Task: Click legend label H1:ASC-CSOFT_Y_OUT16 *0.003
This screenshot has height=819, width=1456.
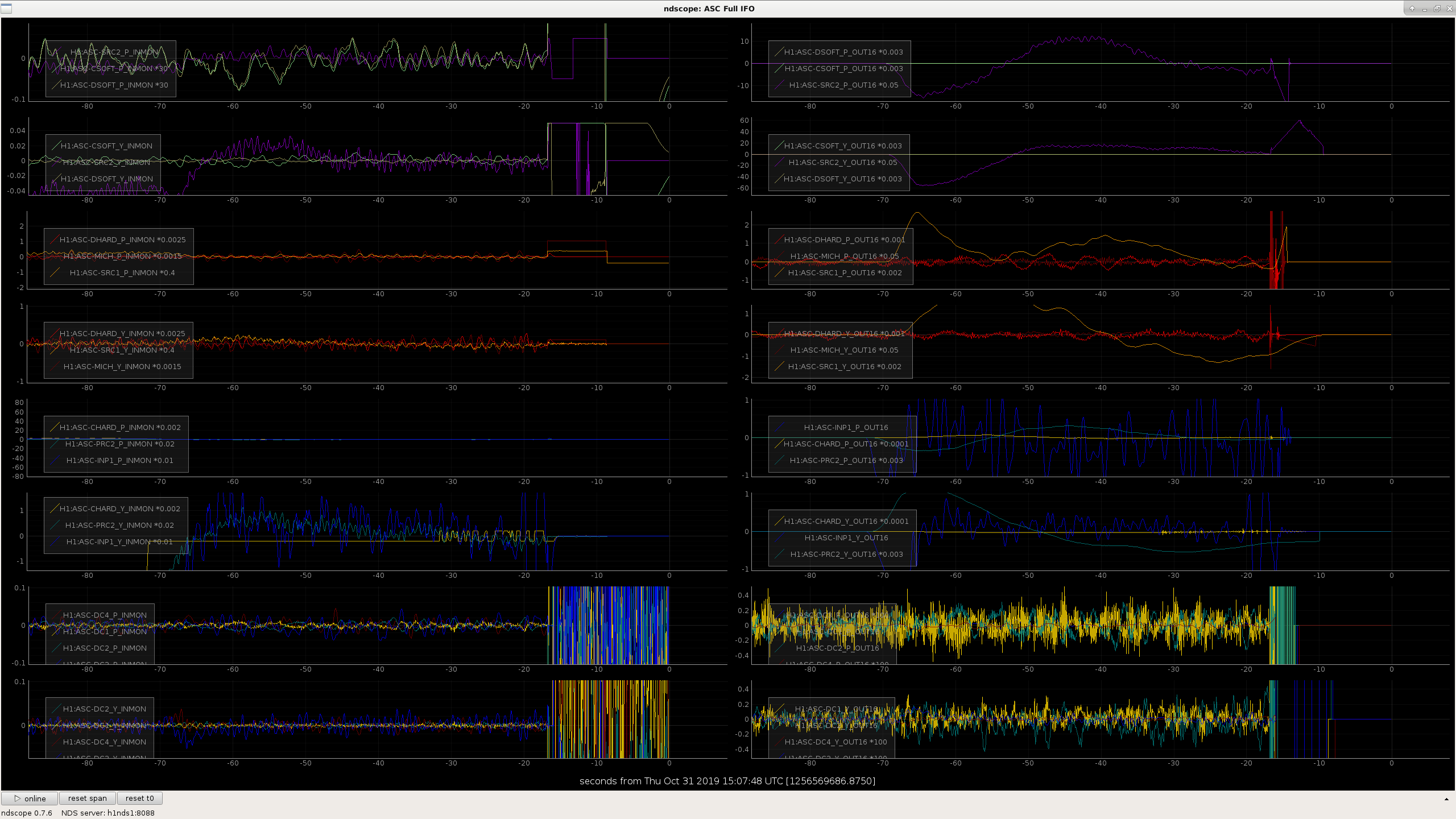Action: pyautogui.click(x=843, y=146)
